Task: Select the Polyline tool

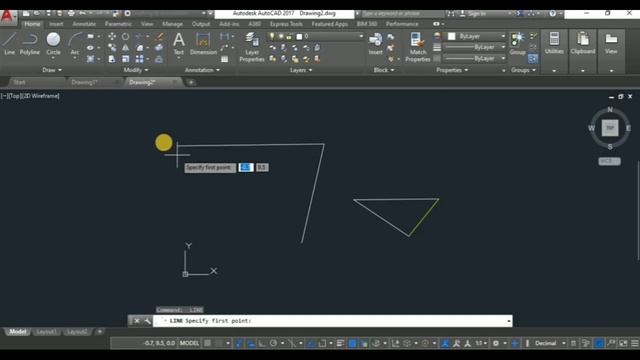Action: point(30,44)
